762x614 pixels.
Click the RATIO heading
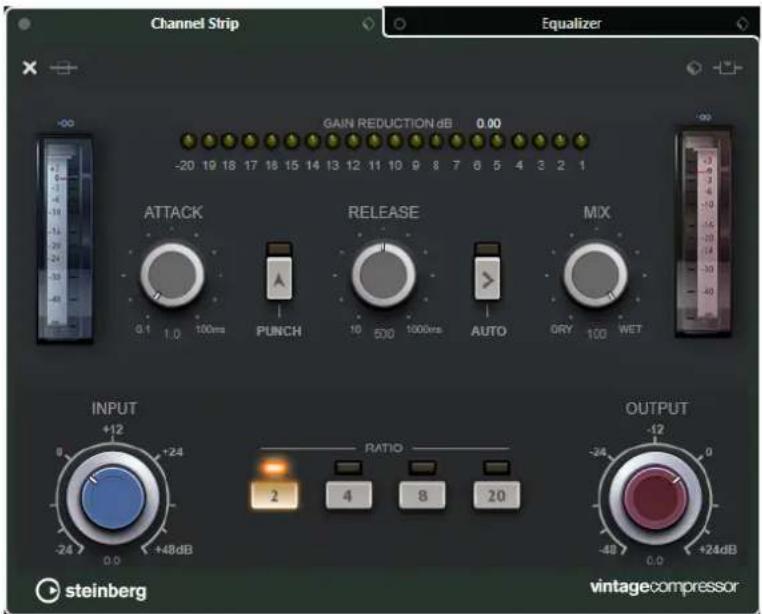383,448
